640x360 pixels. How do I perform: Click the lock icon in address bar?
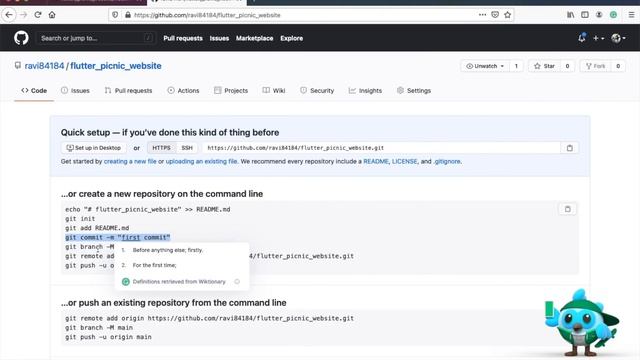[x=128, y=15]
